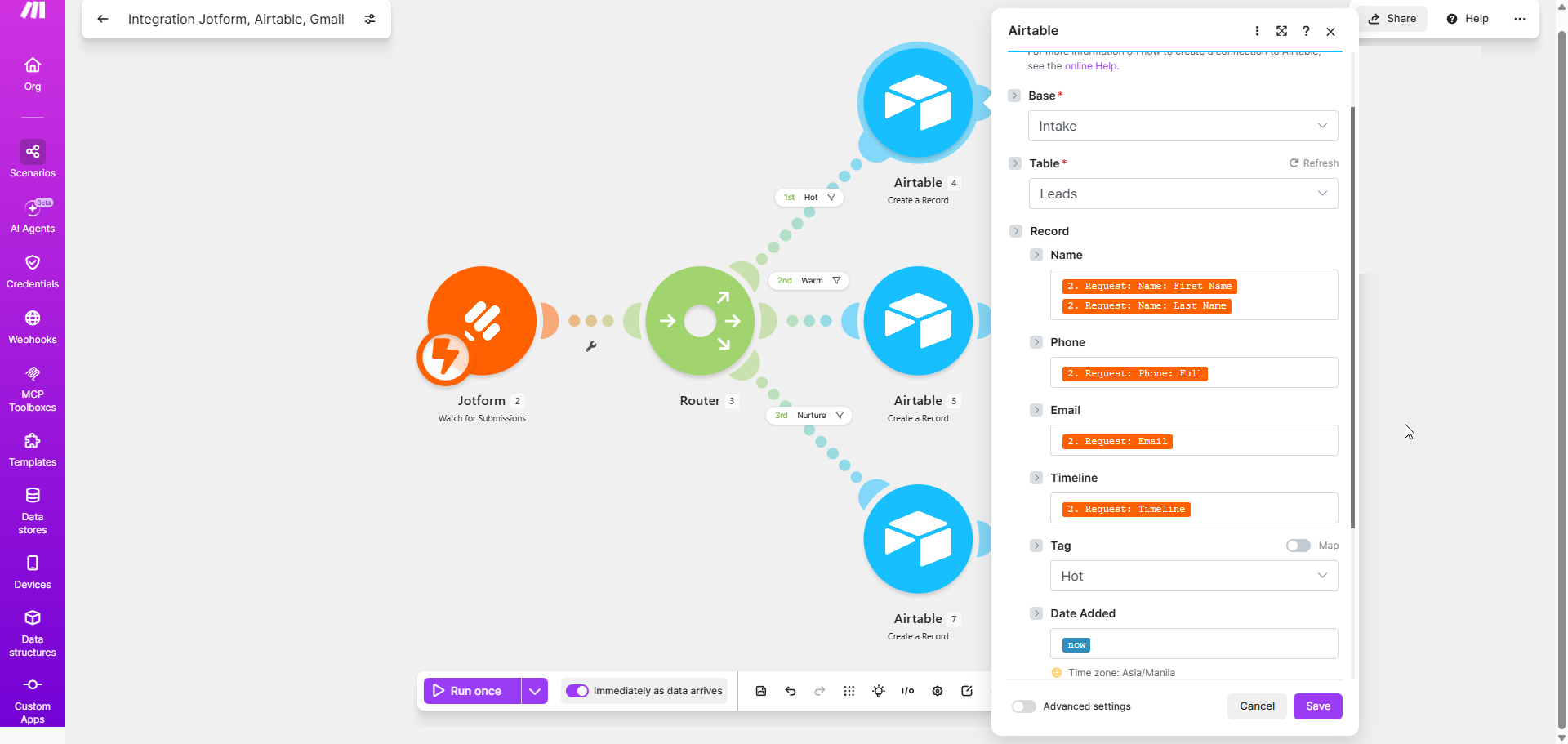Expand the Name field chevron
The image size is (1568, 744).
click(1036, 255)
